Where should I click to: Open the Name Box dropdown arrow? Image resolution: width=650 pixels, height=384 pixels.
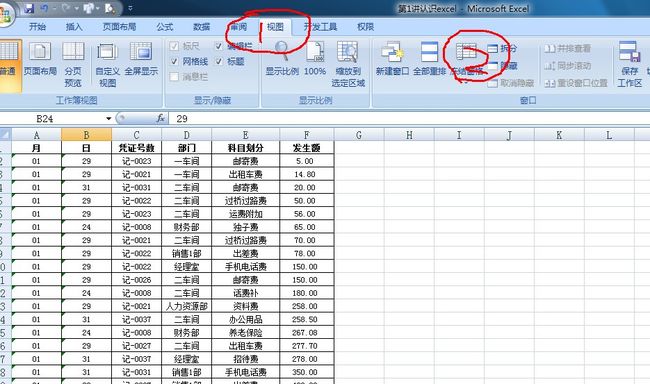(x=109, y=119)
